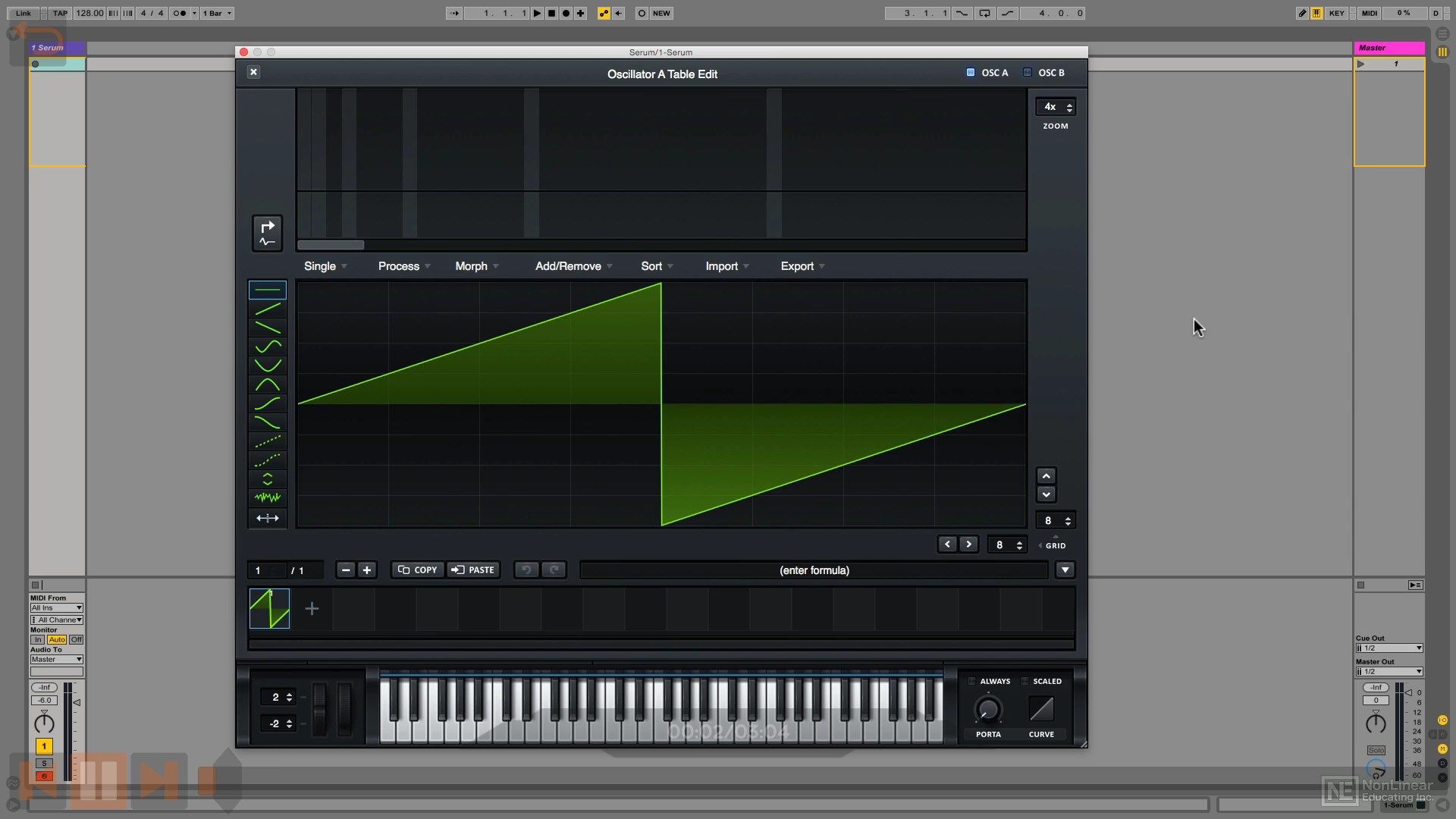Enable the ALWAYS portamento checkbox
The height and width of the screenshot is (819, 1456).
971,681
